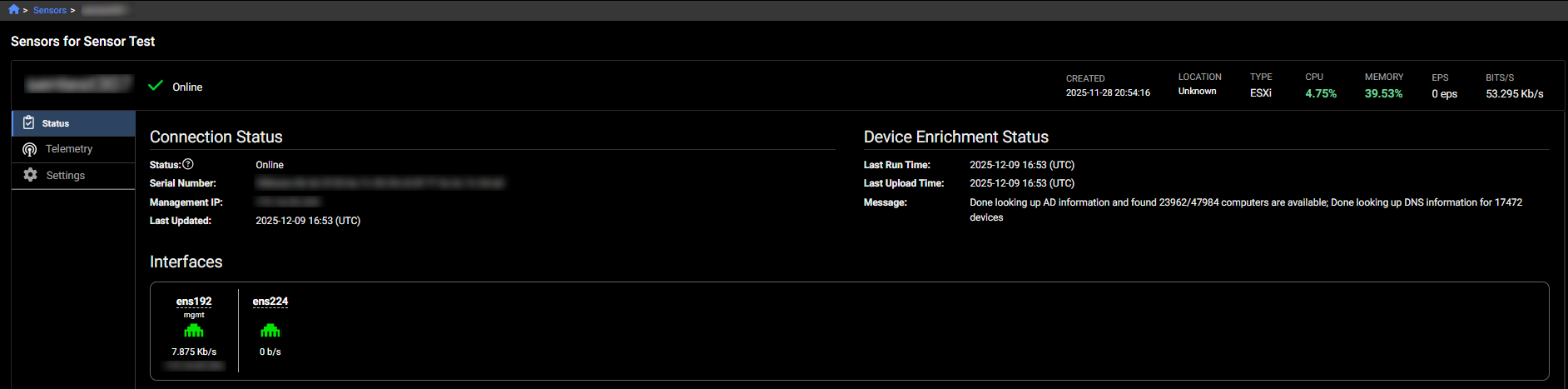Click the help question mark beside Status
Viewport: 1568px width, 389px height.
[x=188, y=164]
